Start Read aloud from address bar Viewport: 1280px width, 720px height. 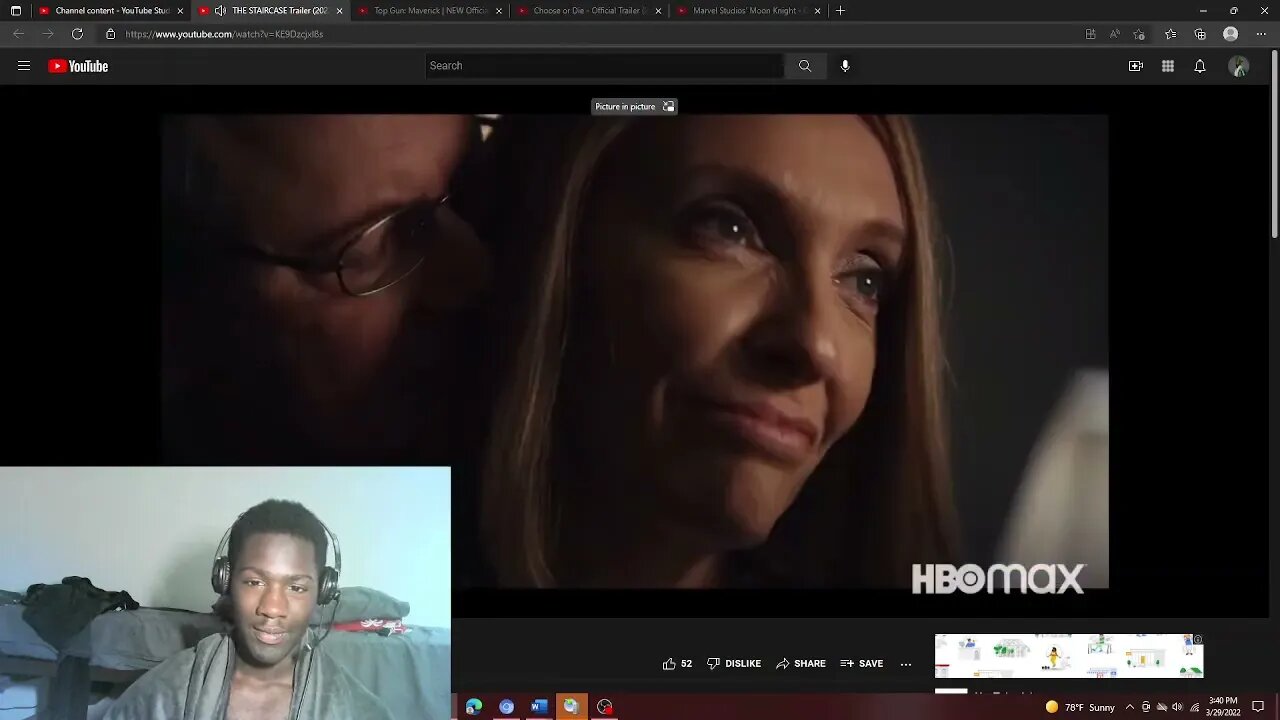click(x=1115, y=34)
